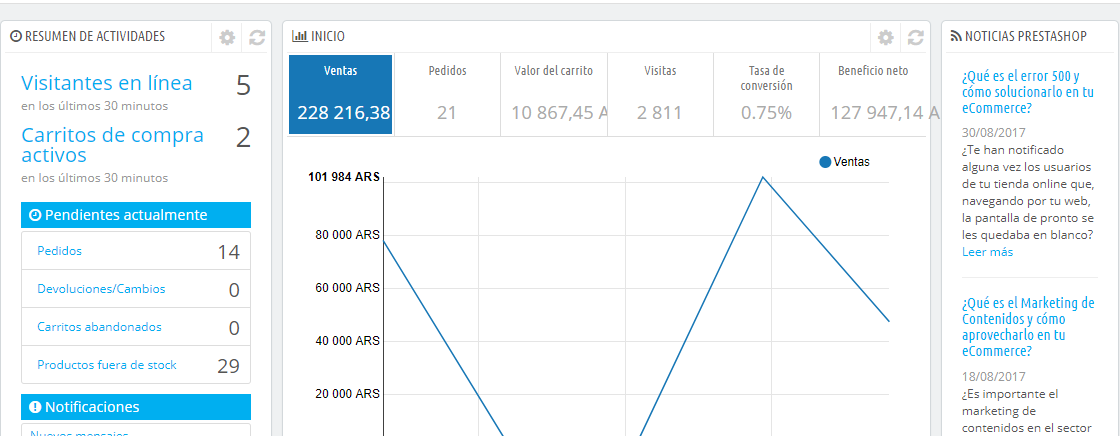The image size is (1120, 436).
Task: Open Productos fuera de stock link
Action: coord(106,365)
